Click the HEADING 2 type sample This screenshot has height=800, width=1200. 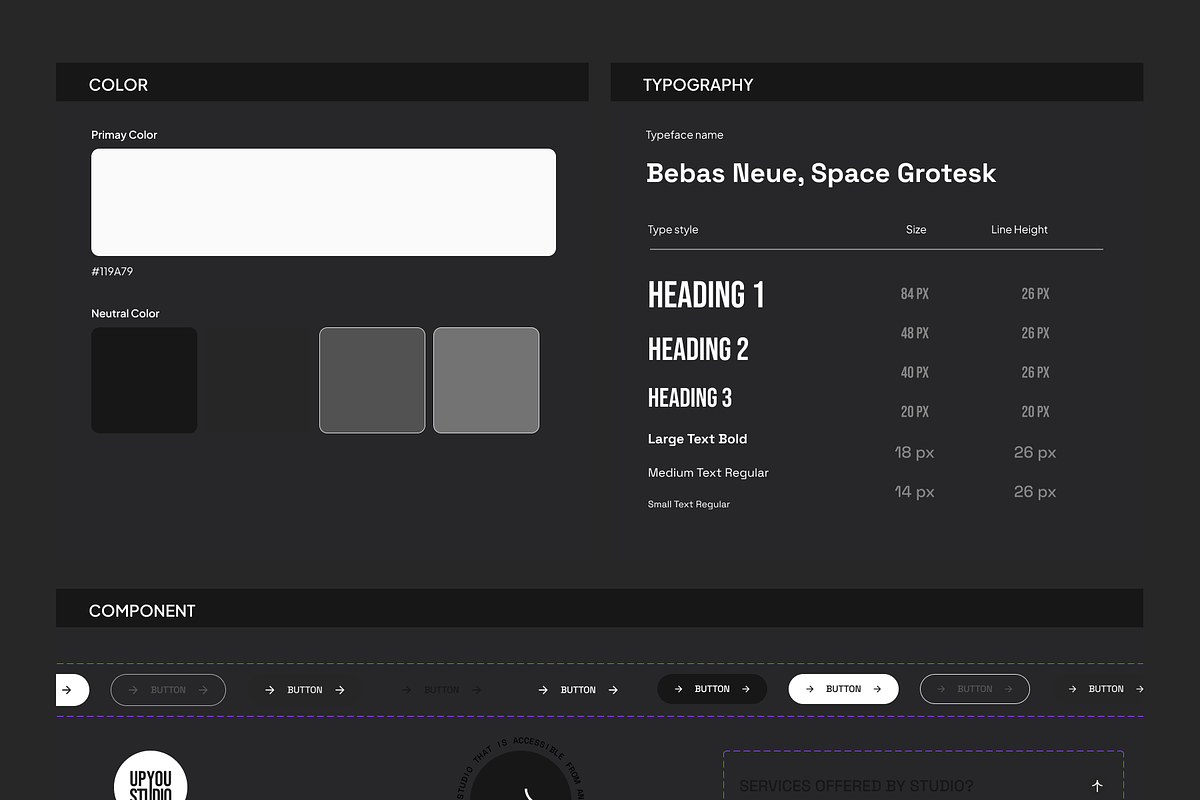pyautogui.click(x=698, y=349)
